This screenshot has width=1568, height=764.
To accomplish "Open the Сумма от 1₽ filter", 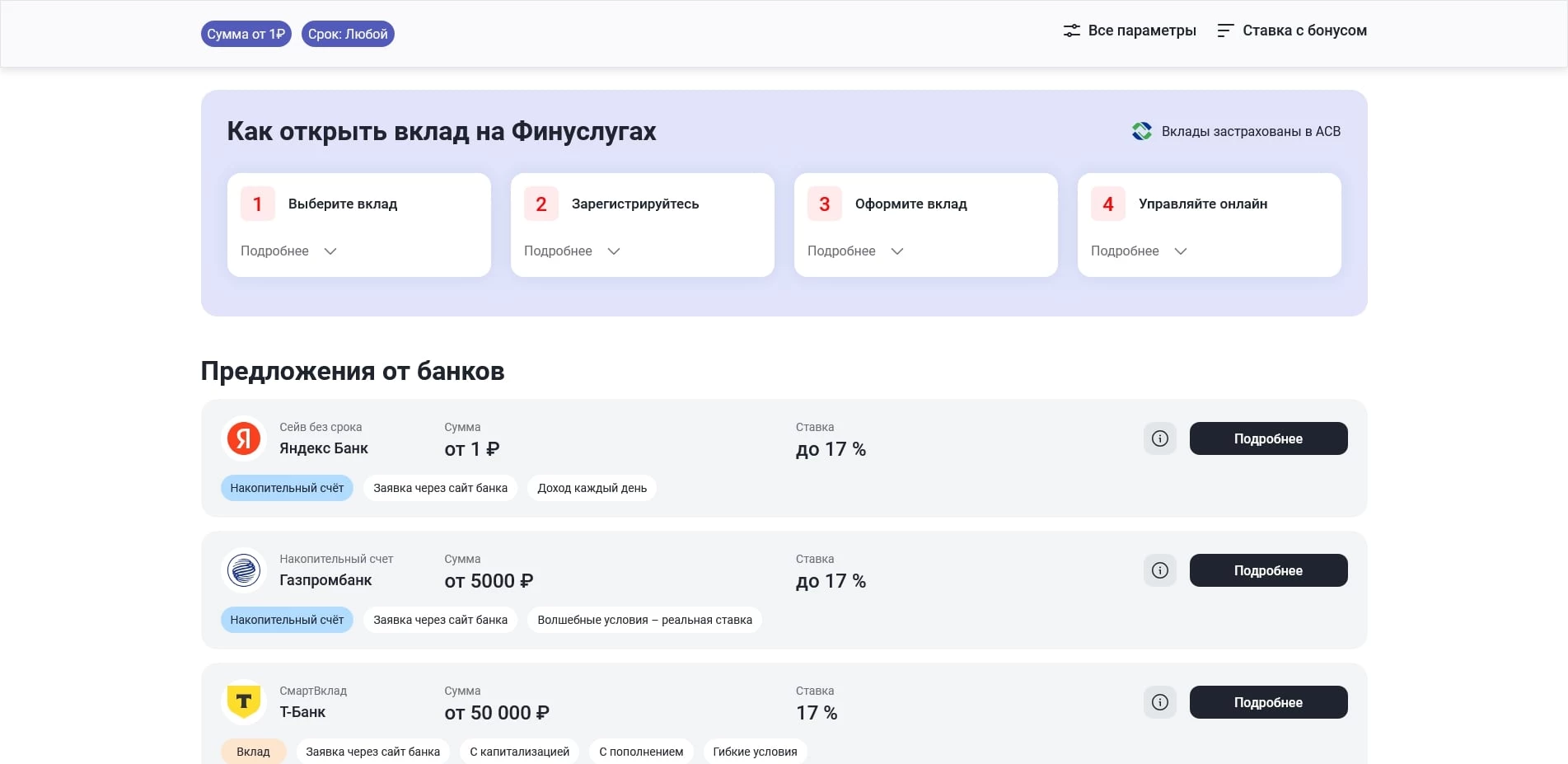I will [246, 34].
